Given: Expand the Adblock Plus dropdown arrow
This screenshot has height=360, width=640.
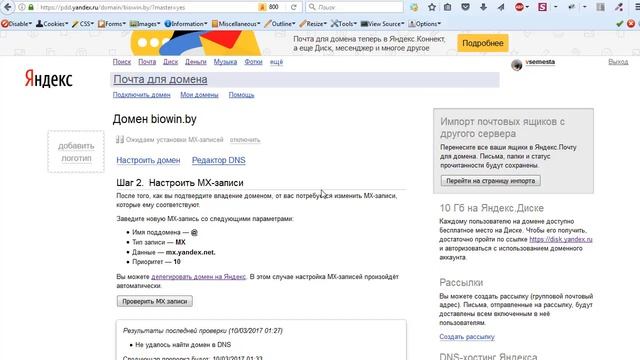Looking at the screenshot, I should point(527,7).
